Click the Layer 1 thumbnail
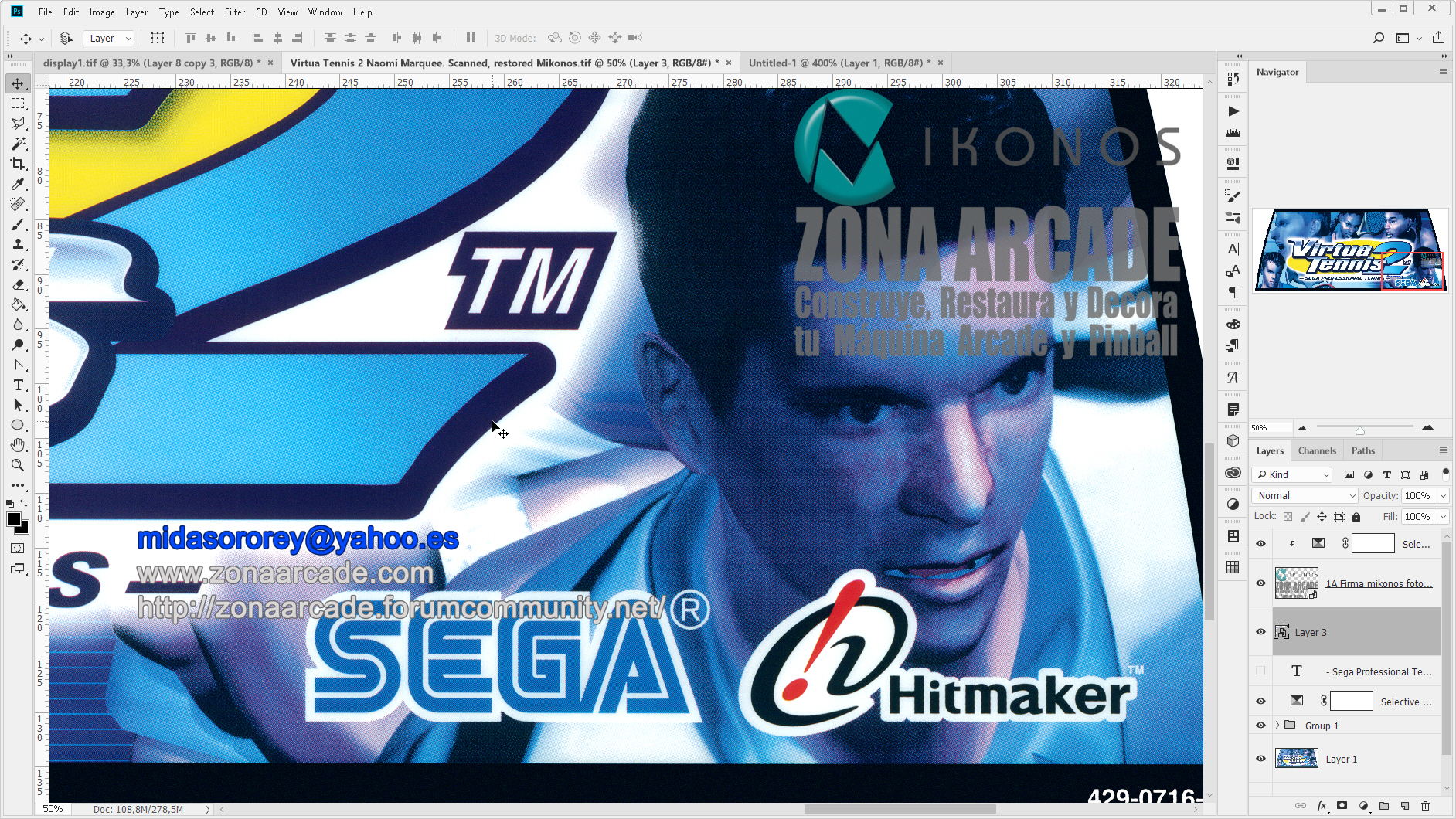1456x819 pixels. [1296, 759]
